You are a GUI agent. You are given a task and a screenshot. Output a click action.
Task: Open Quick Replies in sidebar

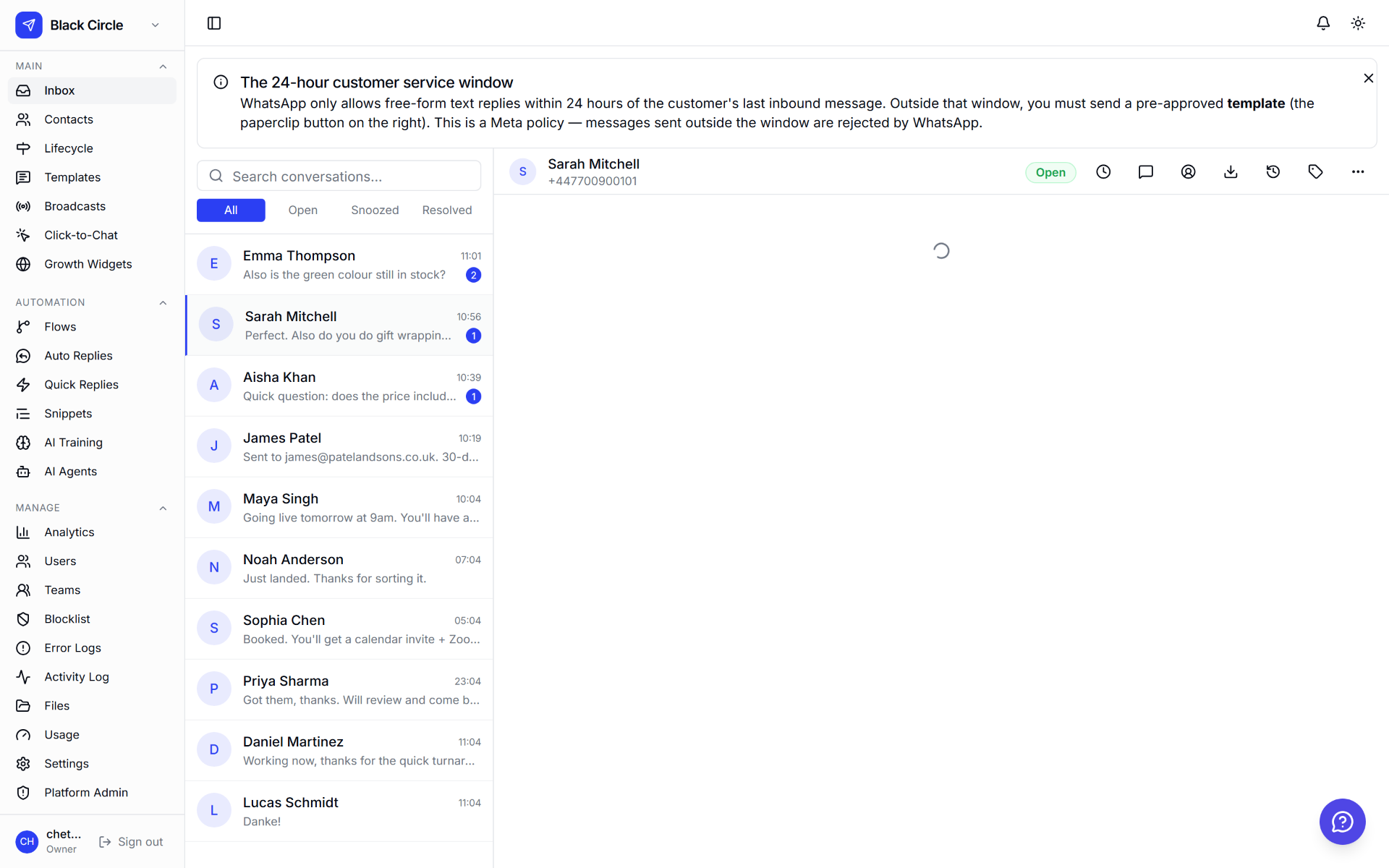point(92,385)
